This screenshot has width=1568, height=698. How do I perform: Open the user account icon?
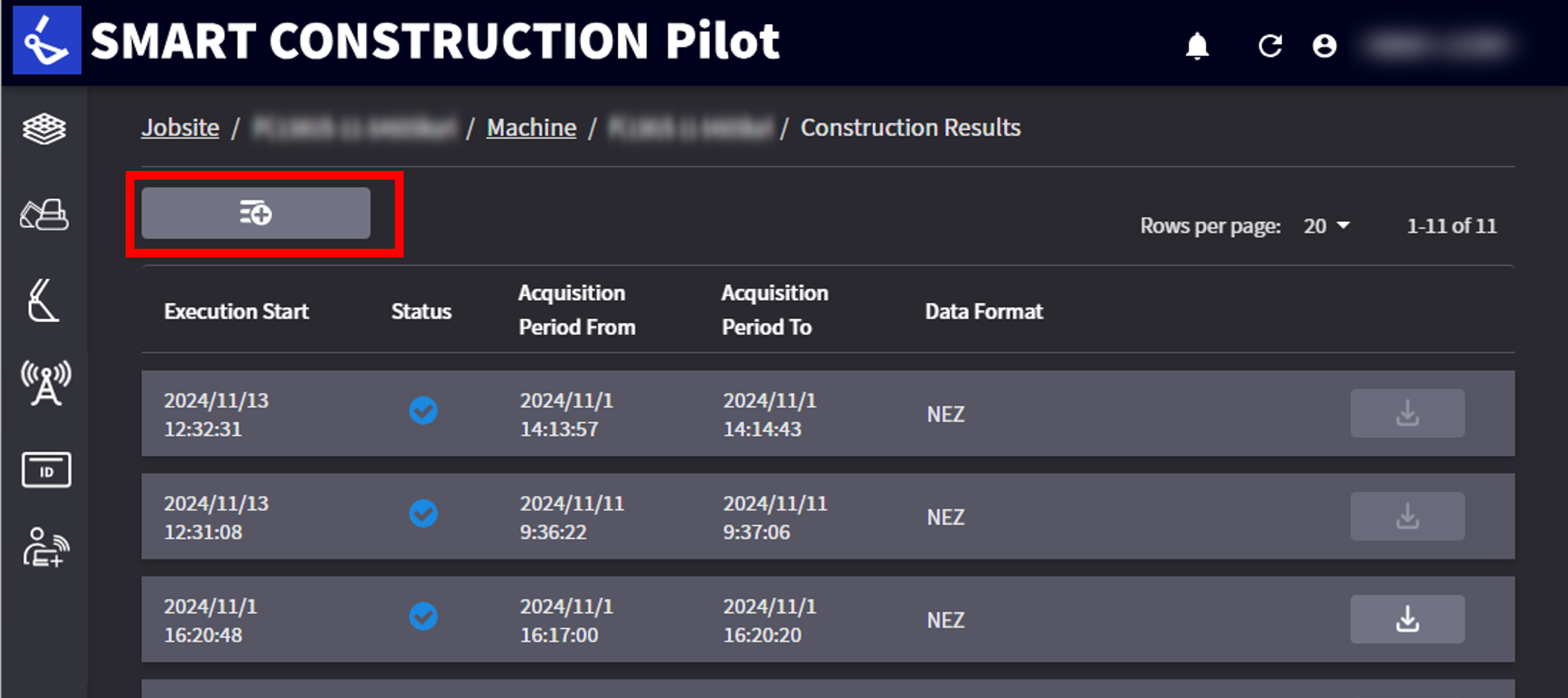(x=1324, y=46)
